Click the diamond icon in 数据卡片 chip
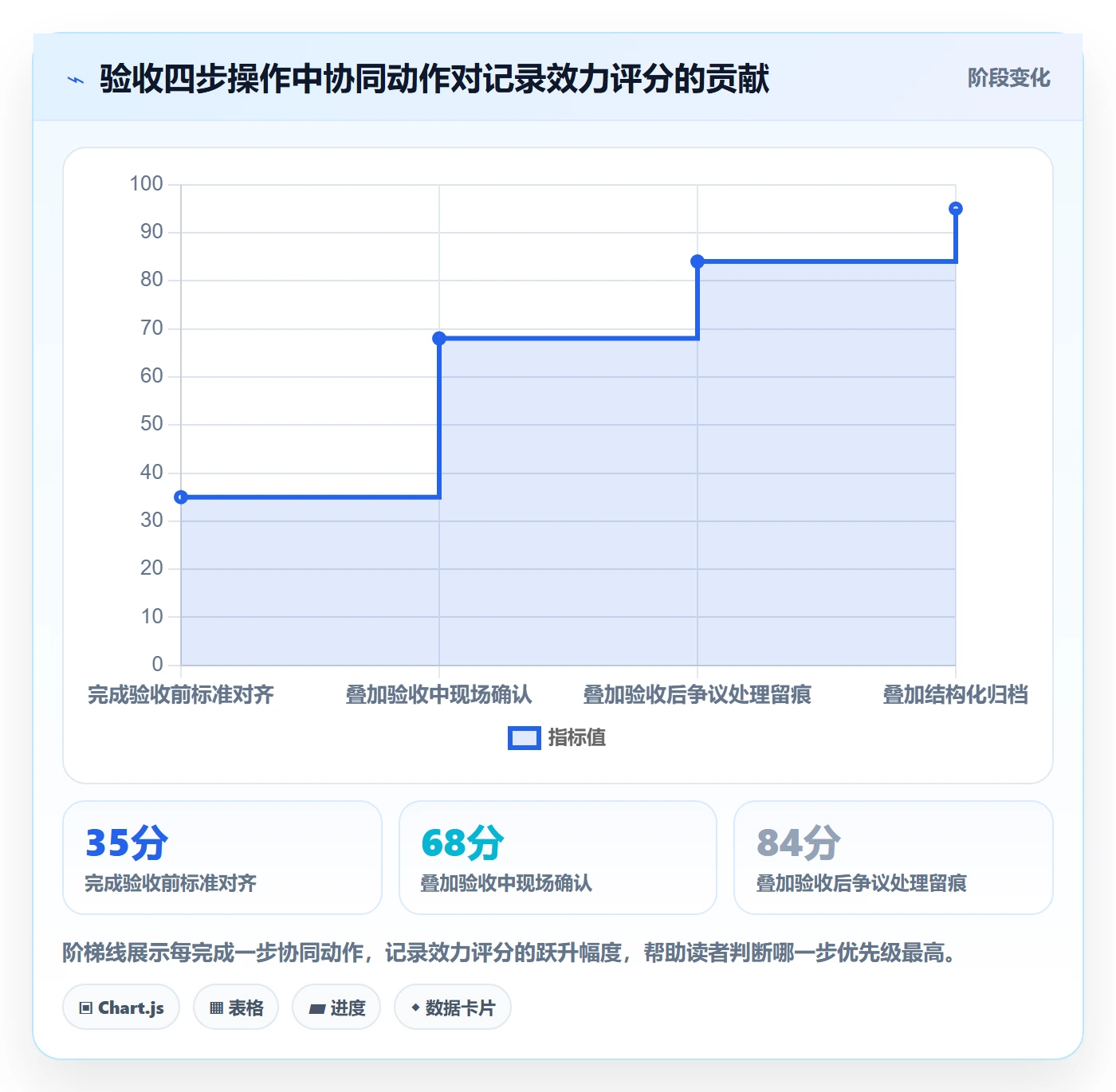The image size is (1116, 1092). [415, 1008]
